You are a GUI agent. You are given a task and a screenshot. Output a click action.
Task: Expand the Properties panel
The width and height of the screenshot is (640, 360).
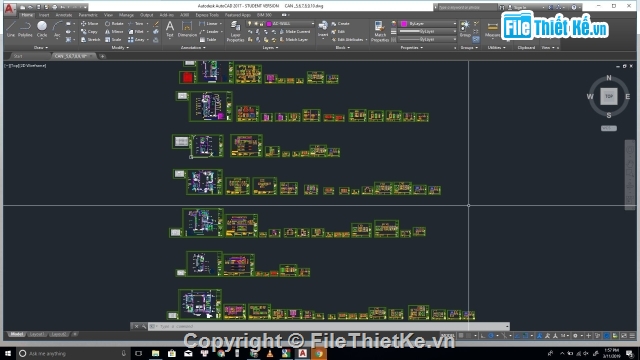[x=411, y=48]
